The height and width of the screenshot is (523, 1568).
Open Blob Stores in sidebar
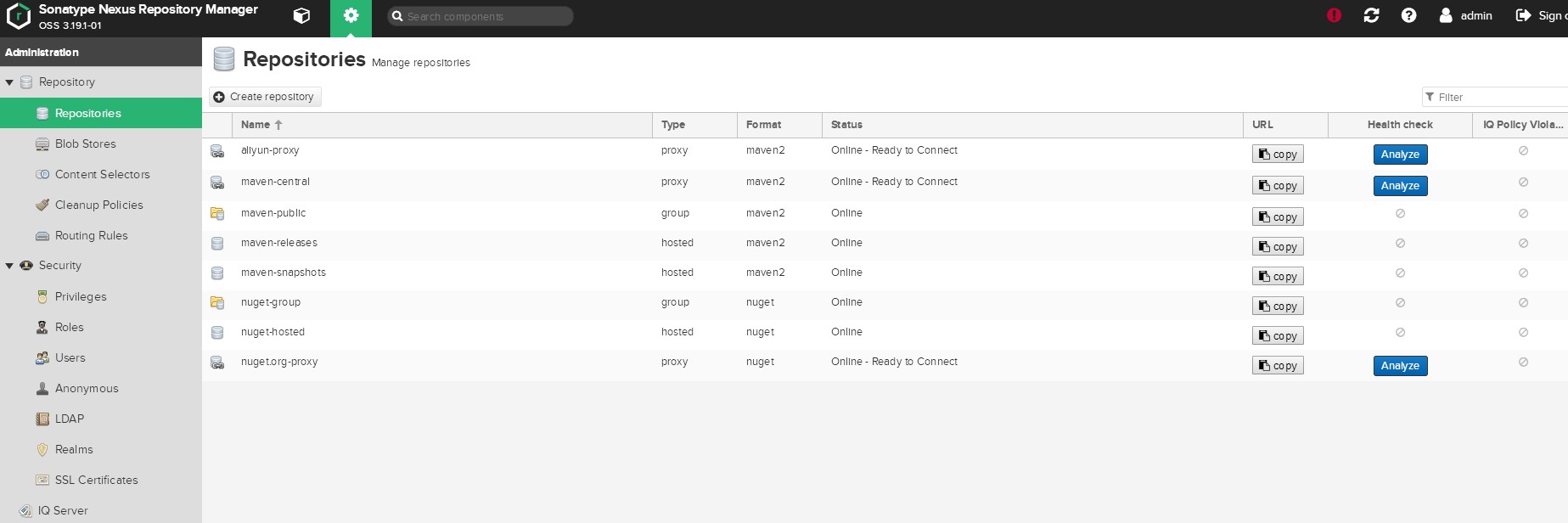coord(85,144)
